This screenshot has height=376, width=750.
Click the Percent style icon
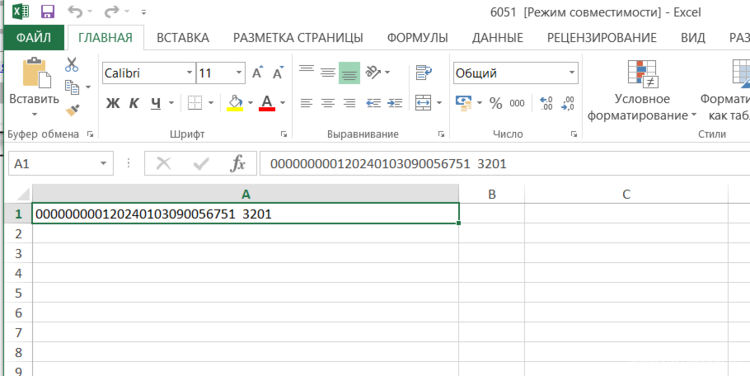click(x=496, y=103)
